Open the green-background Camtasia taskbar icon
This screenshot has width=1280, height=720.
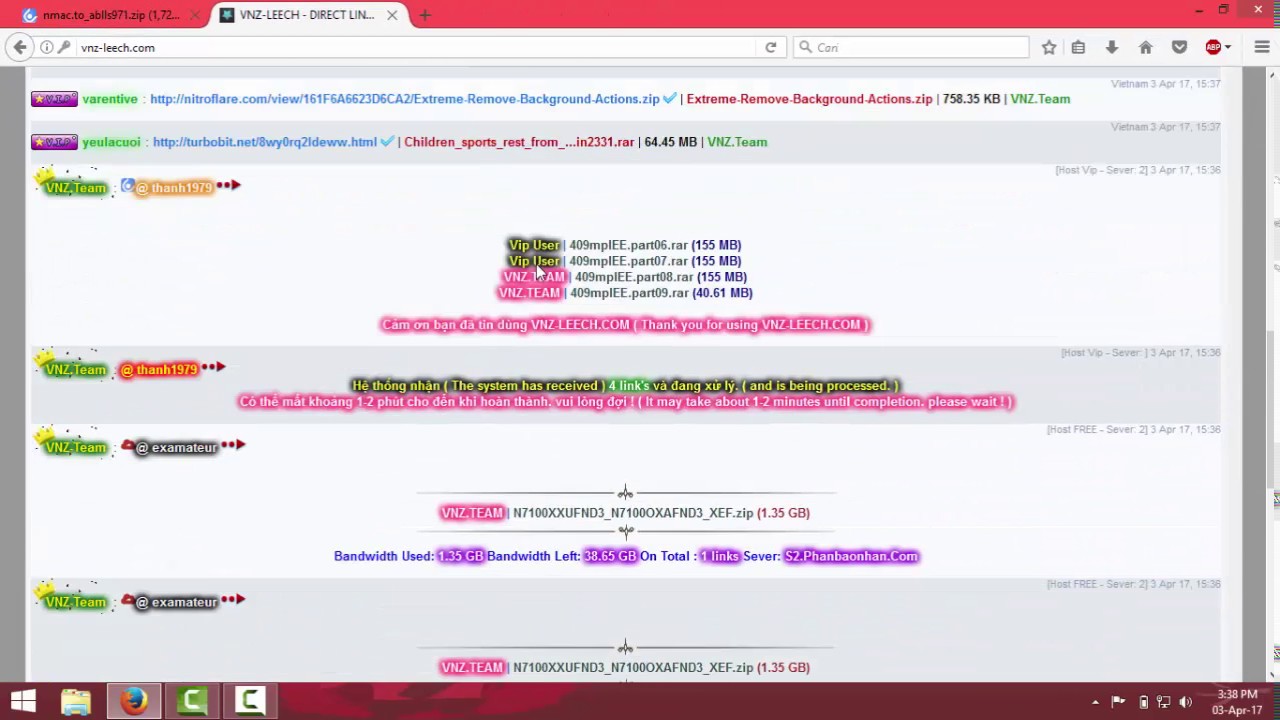pos(192,701)
